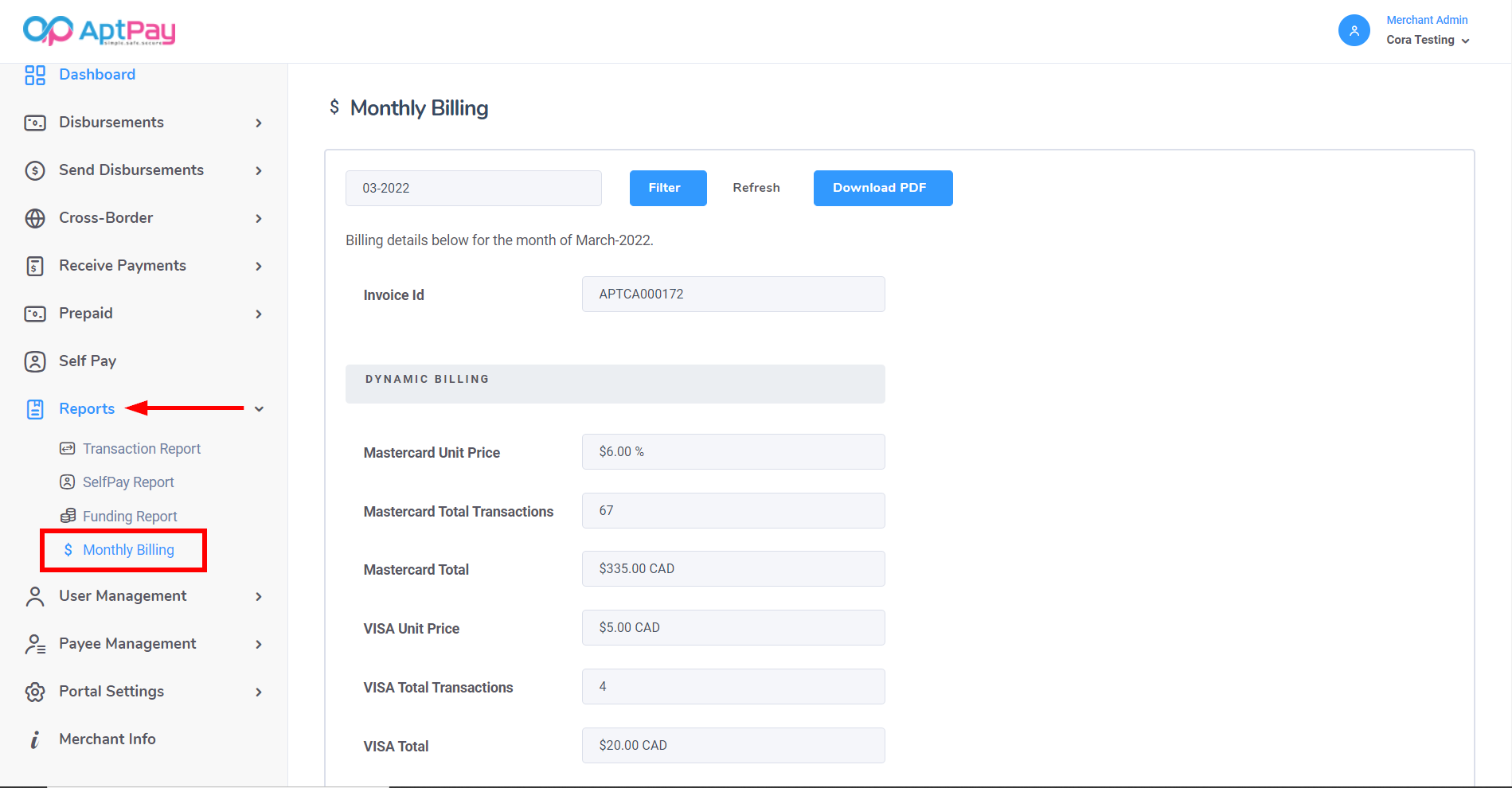Download the billing PDF

click(882, 188)
